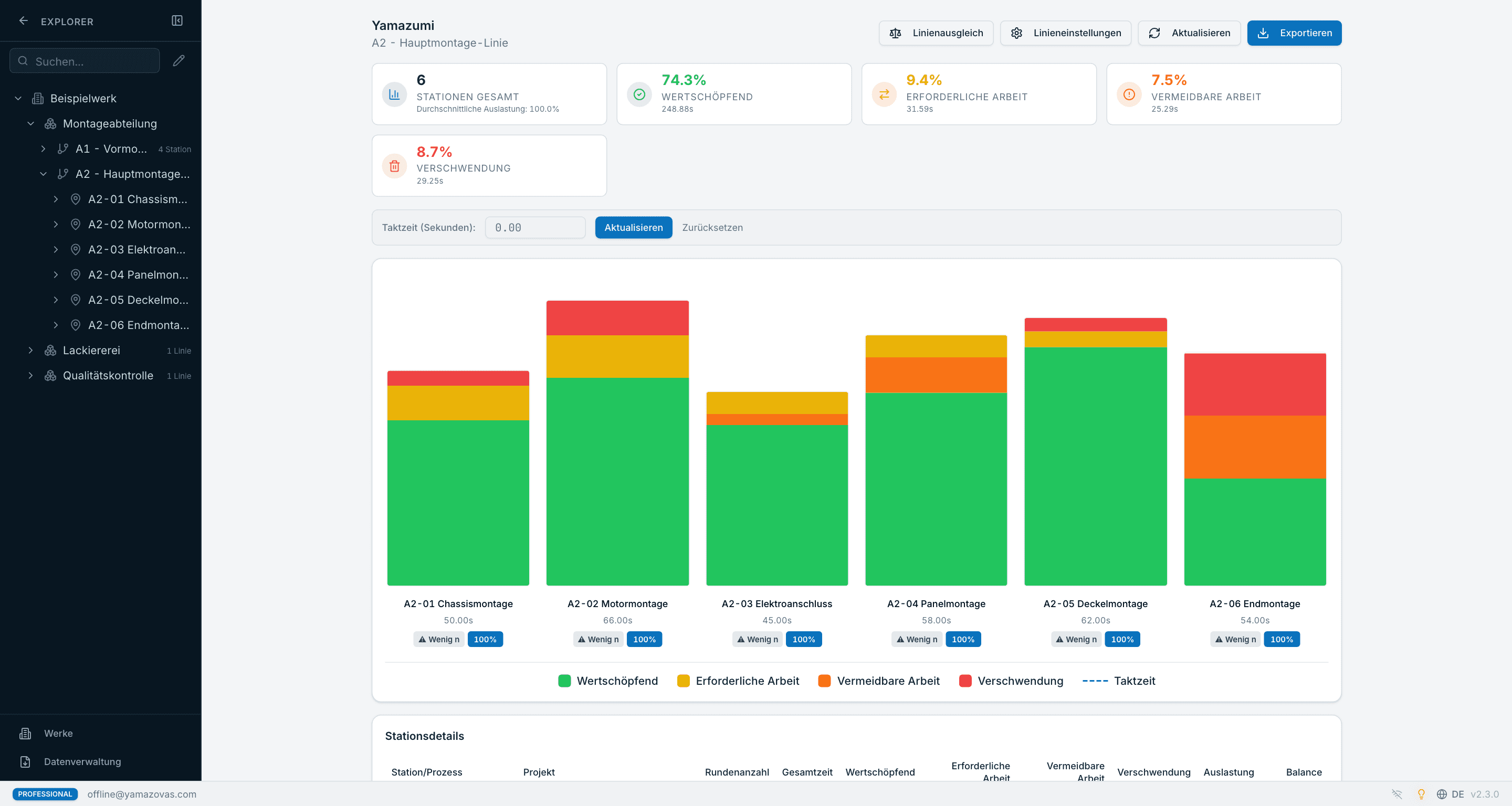Click the bar chart icon on Stationen card
This screenshot has height=806, width=1512.
point(394,94)
